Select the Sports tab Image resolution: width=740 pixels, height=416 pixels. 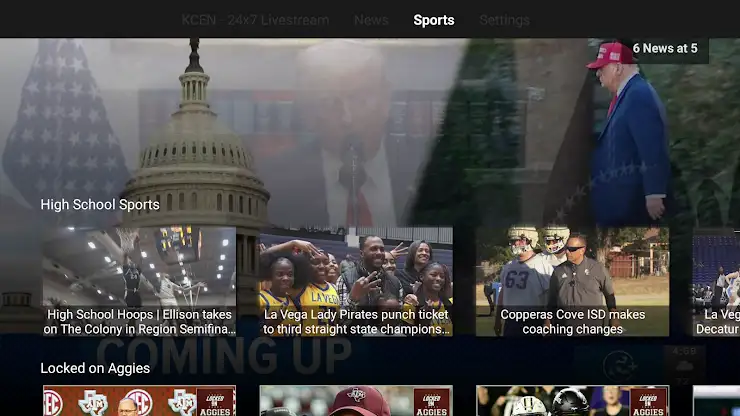click(434, 20)
